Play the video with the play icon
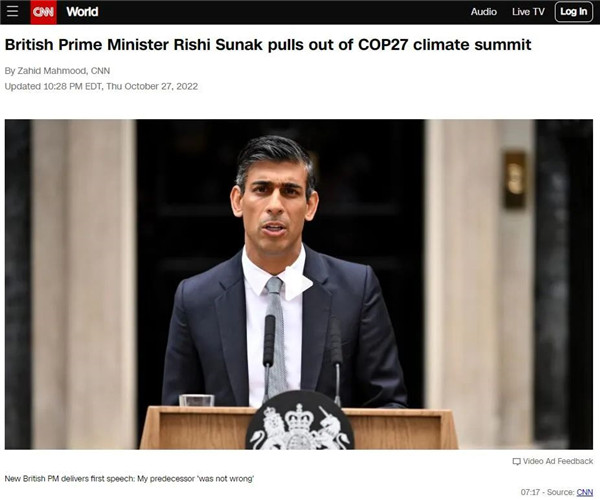The height and width of the screenshot is (500, 600). point(298,283)
